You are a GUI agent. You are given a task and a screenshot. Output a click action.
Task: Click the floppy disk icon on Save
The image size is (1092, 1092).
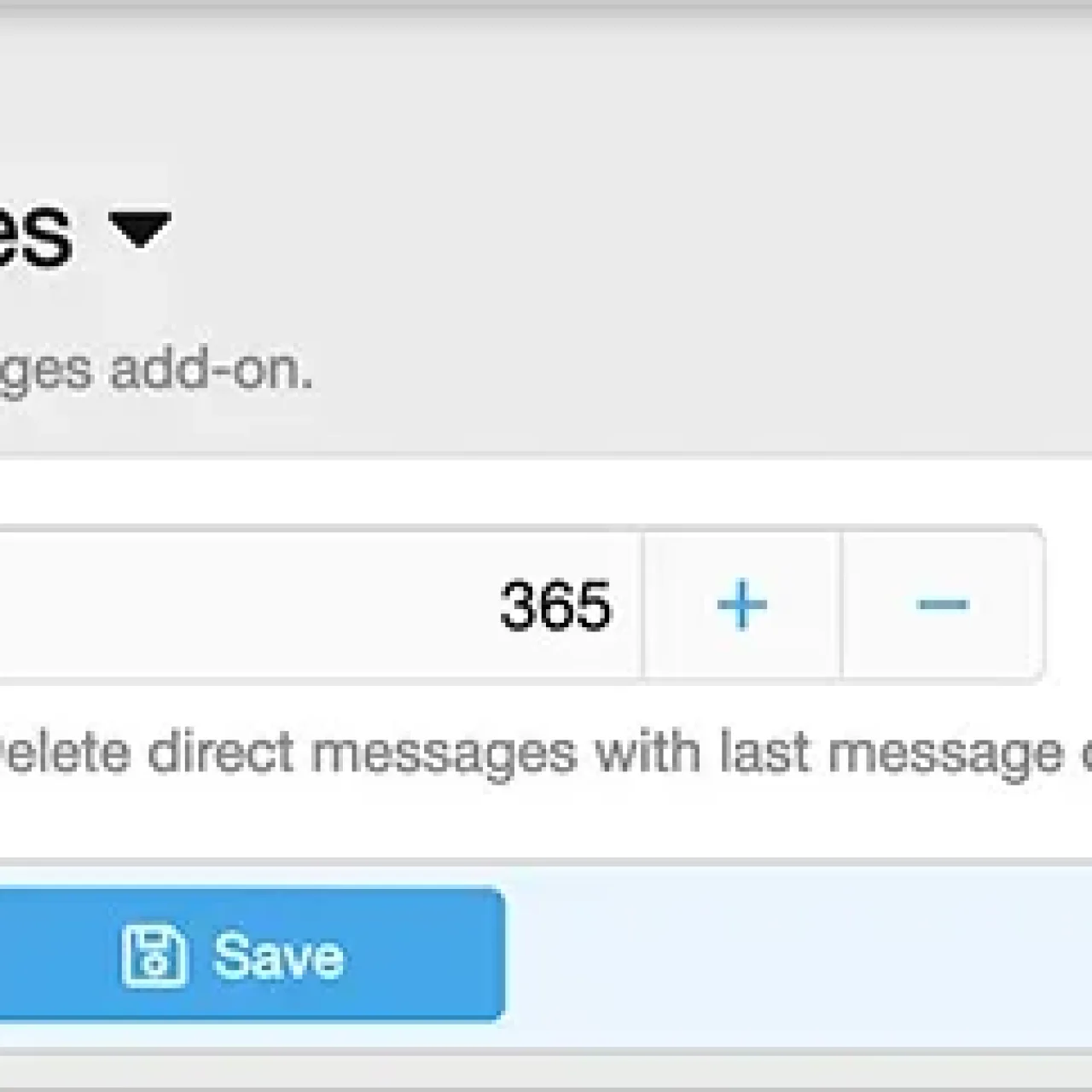(x=154, y=955)
